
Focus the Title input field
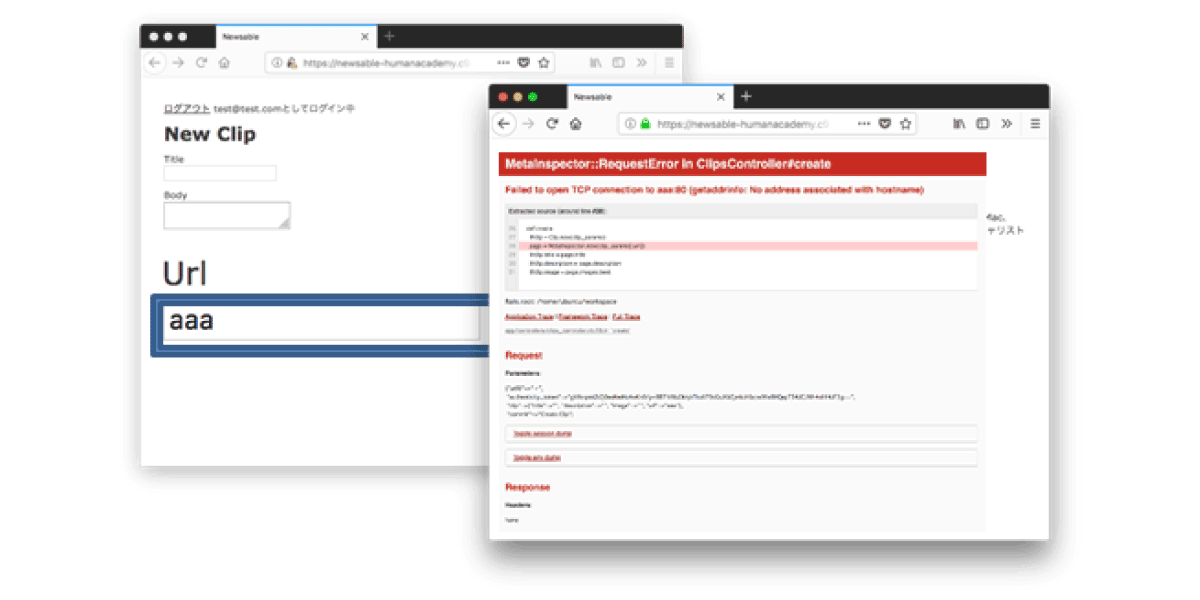tap(220, 173)
